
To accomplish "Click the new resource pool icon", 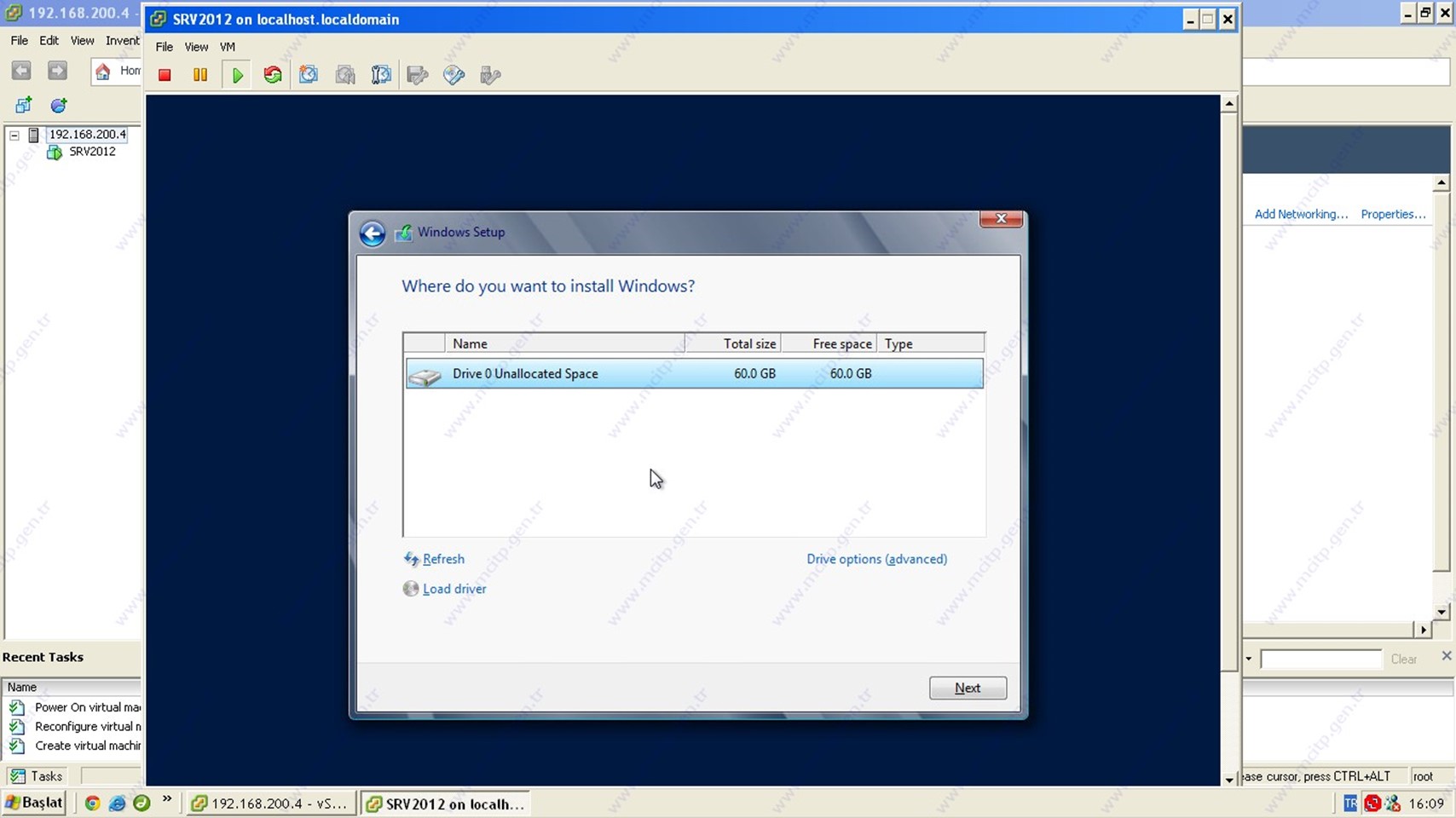I will (x=58, y=105).
